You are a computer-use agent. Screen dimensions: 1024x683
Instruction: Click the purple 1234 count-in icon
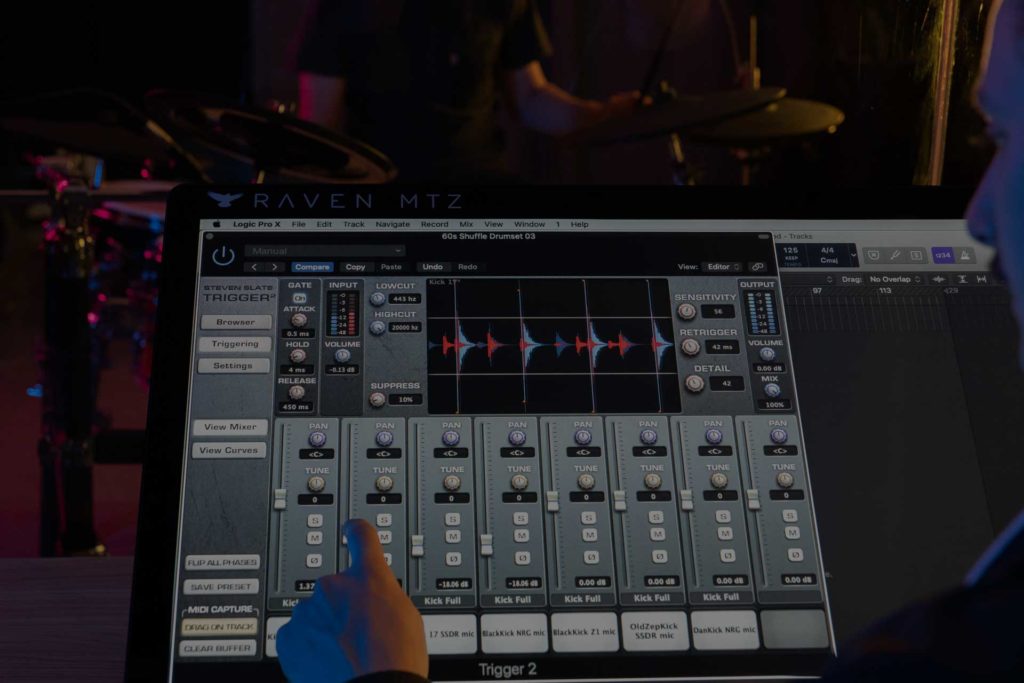[x=942, y=256]
